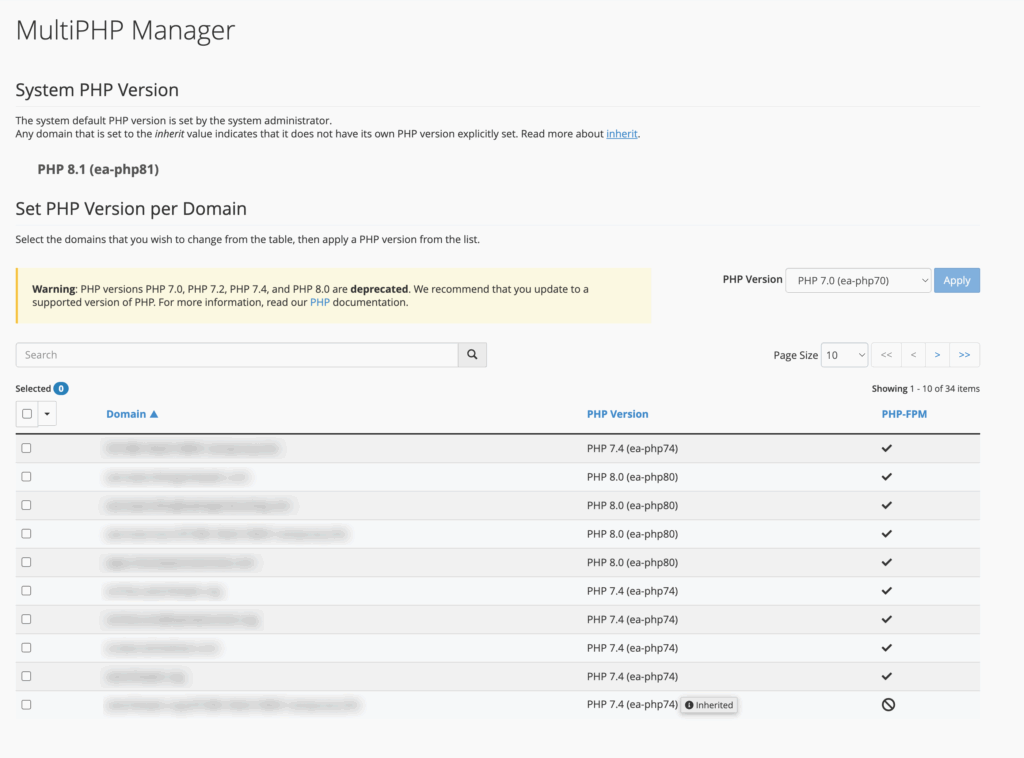Click the PHP-FPM disabled icon on the bottom row
This screenshot has height=758, width=1024.
(x=887, y=704)
